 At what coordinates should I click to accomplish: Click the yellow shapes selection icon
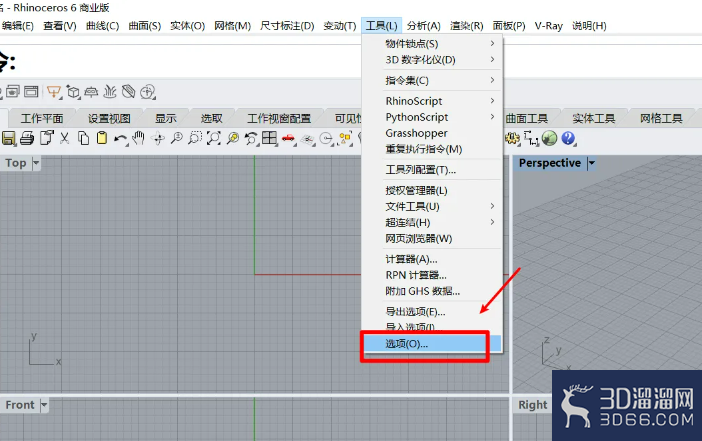click(345, 138)
